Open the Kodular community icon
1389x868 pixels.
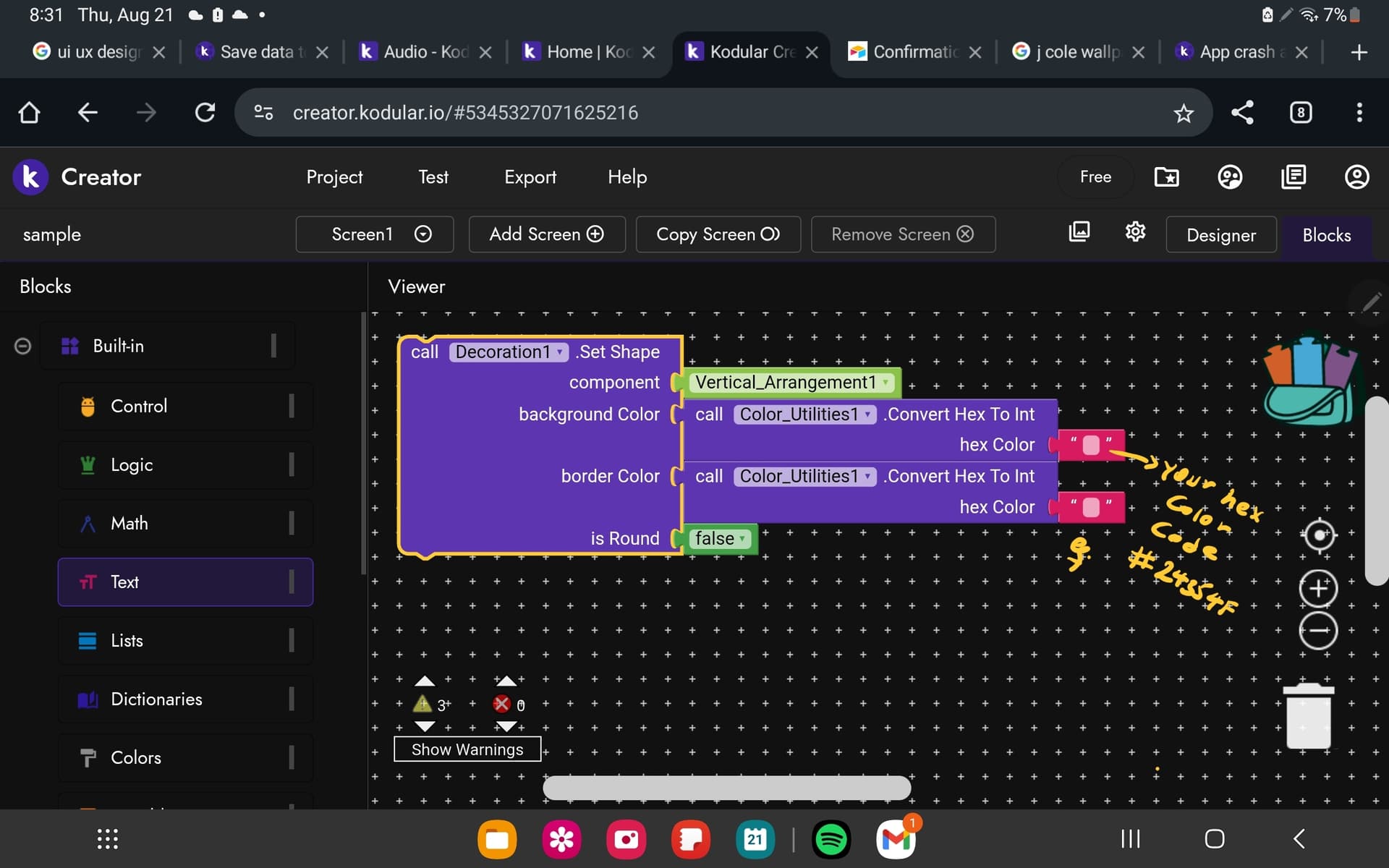point(1230,177)
